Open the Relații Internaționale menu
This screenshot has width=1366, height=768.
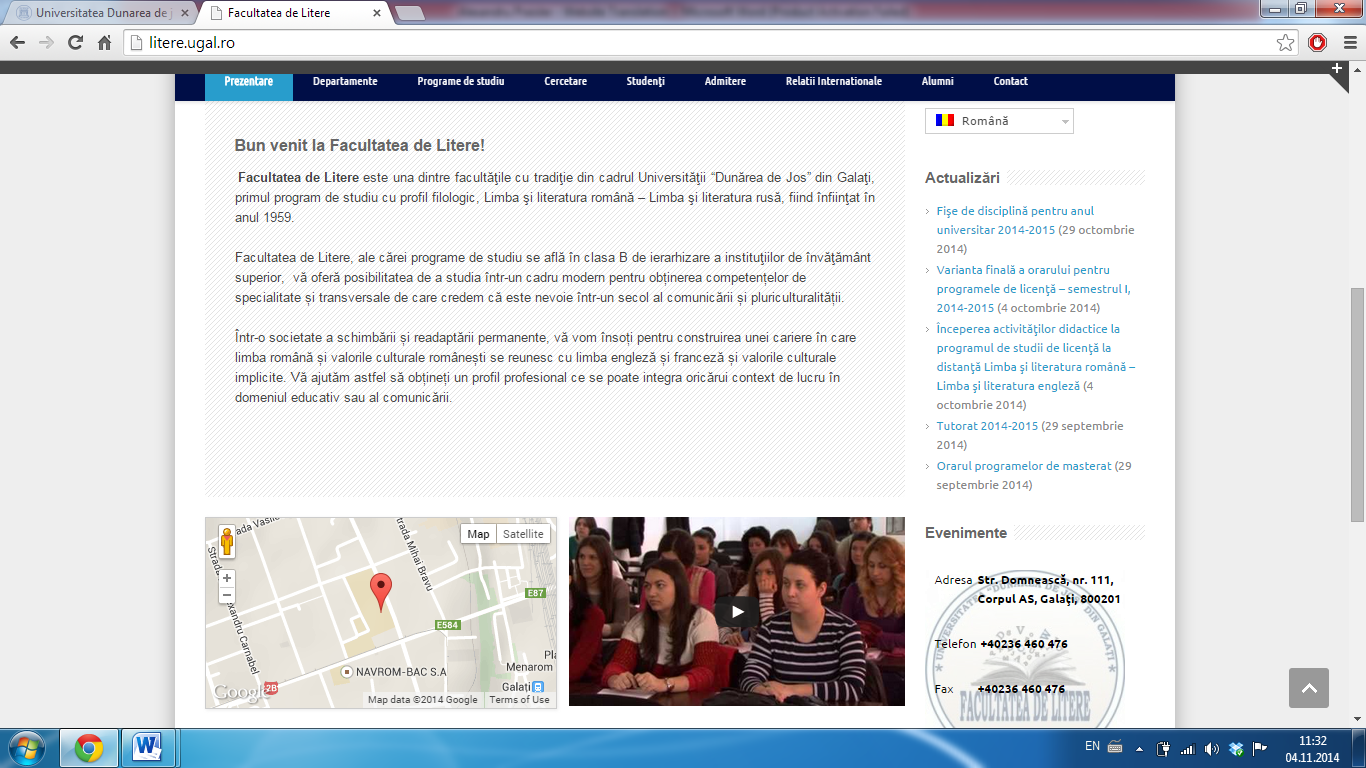(834, 82)
